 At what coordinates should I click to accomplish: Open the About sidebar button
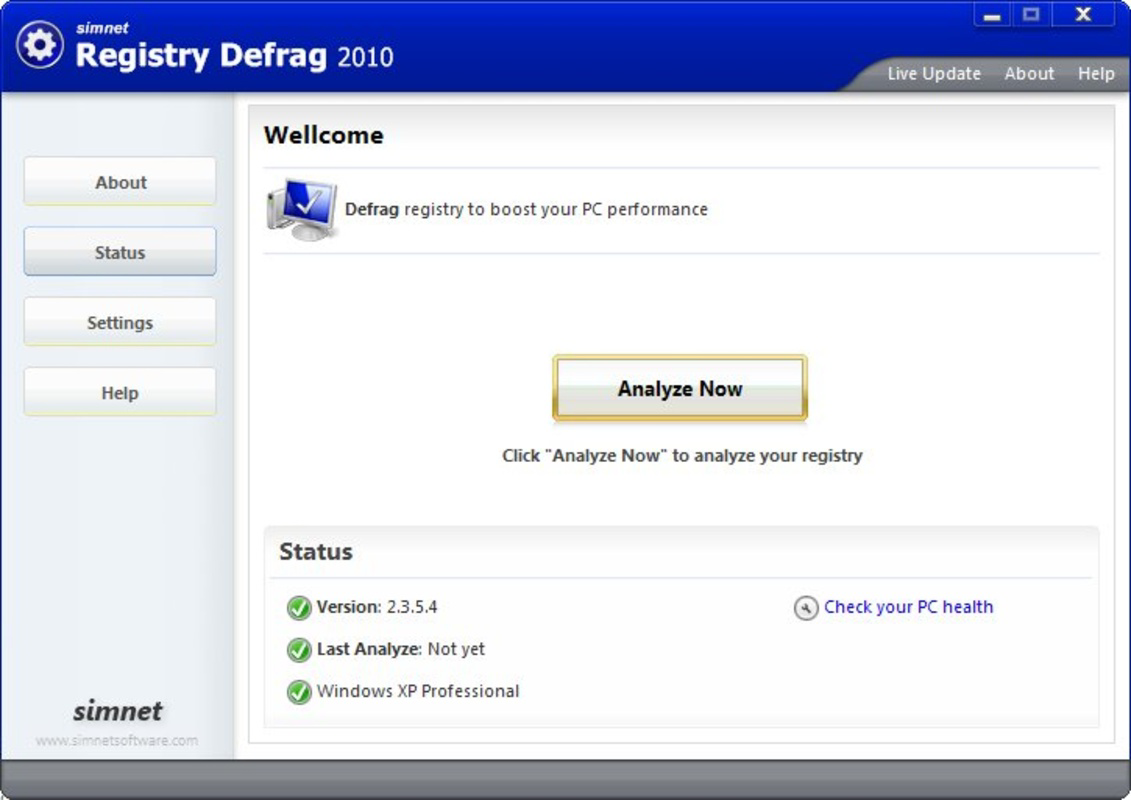pyautogui.click(x=120, y=182)
